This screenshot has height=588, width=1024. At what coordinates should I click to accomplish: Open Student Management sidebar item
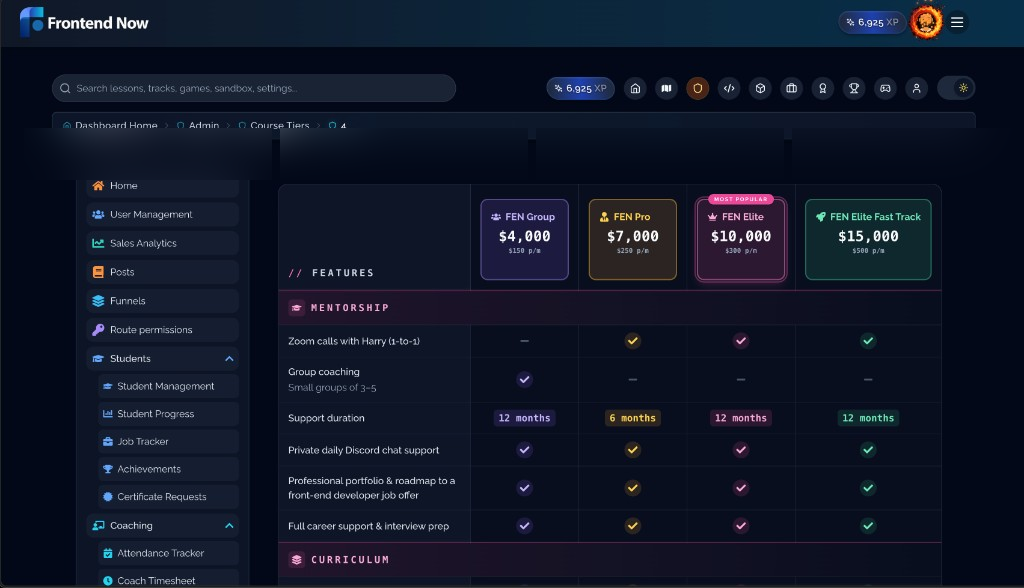click(x=168, y=386)
